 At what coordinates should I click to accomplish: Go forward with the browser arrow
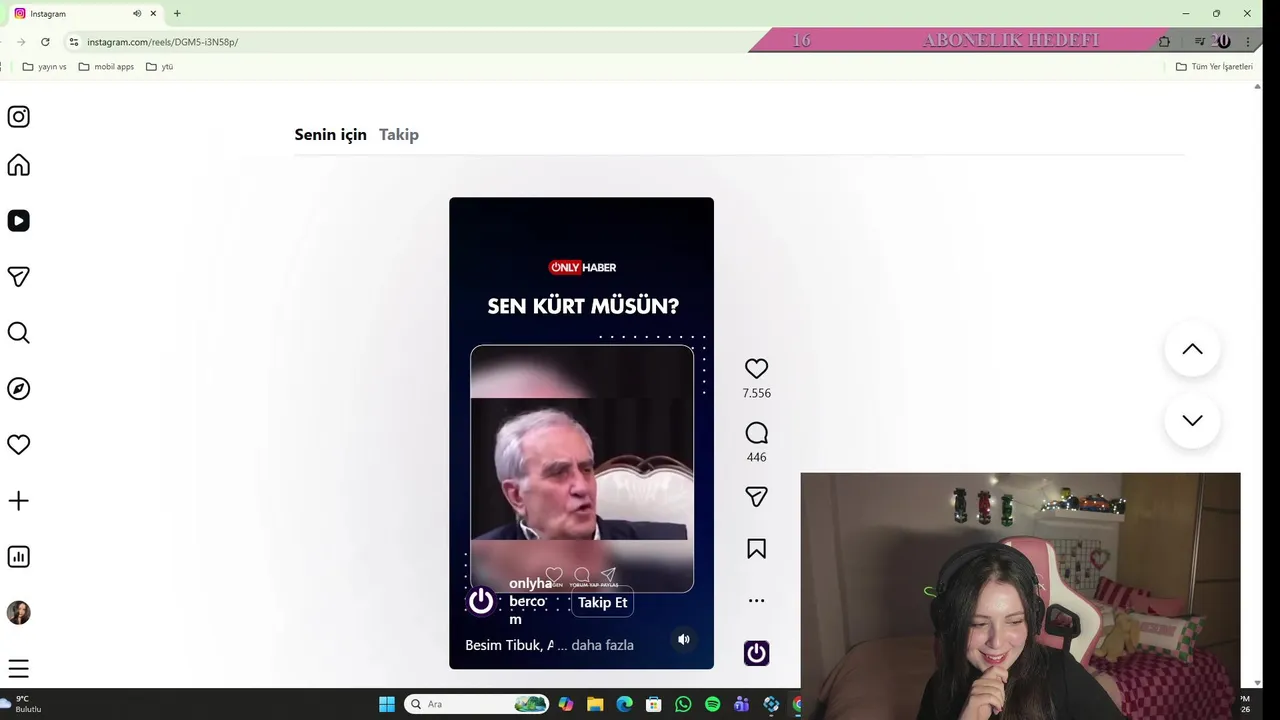[20, 42]
